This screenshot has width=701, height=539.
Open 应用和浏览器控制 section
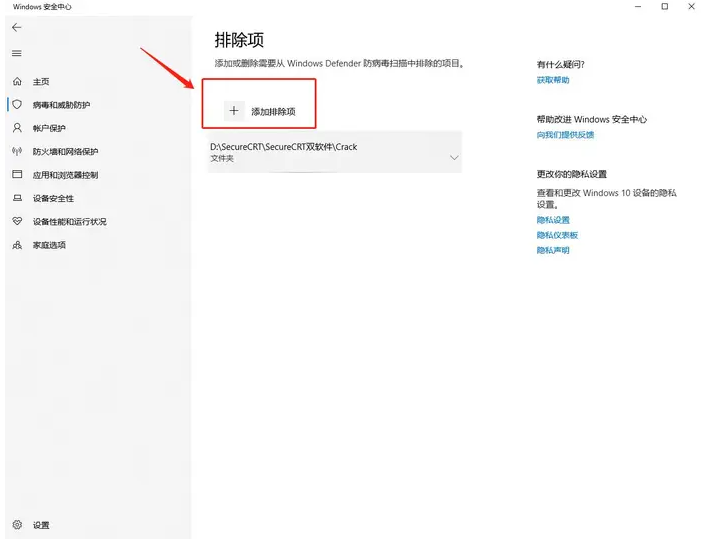[65, 175]
